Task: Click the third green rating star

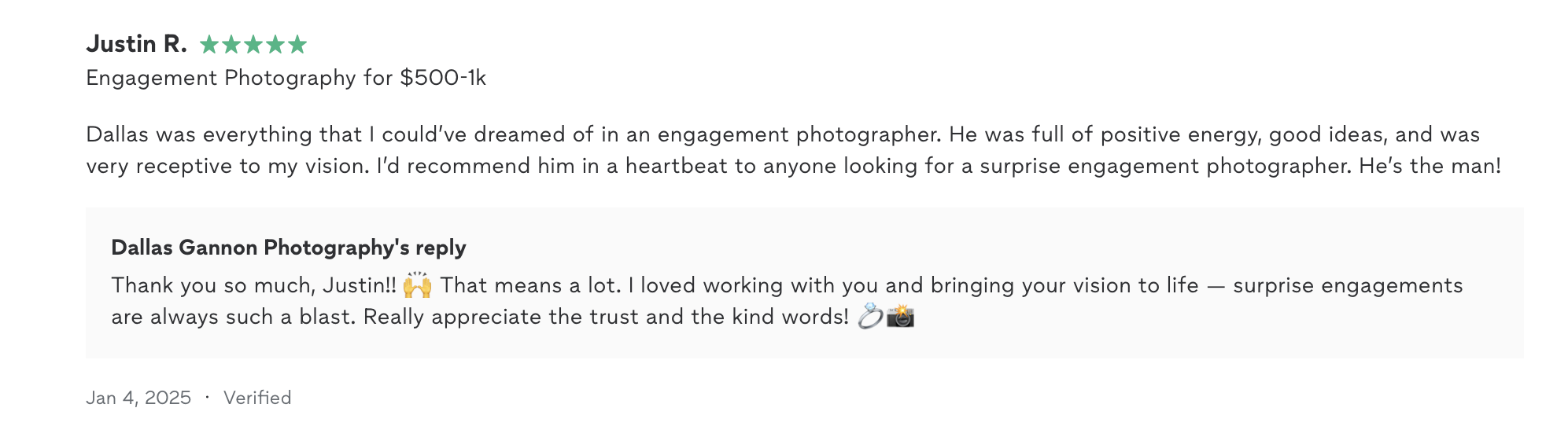Action: coord(253,44)
